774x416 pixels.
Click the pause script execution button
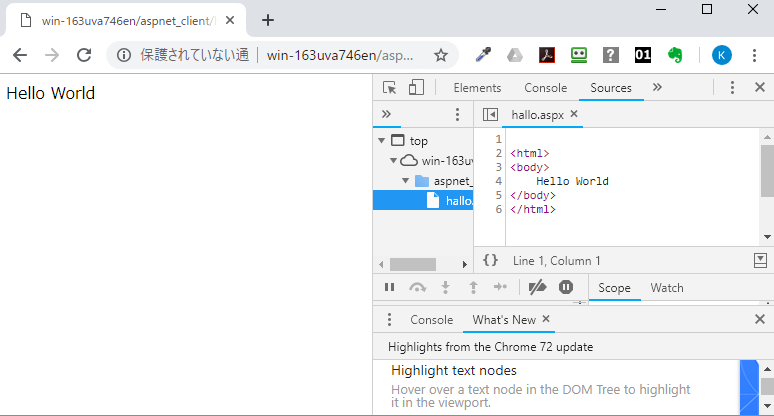390,288
